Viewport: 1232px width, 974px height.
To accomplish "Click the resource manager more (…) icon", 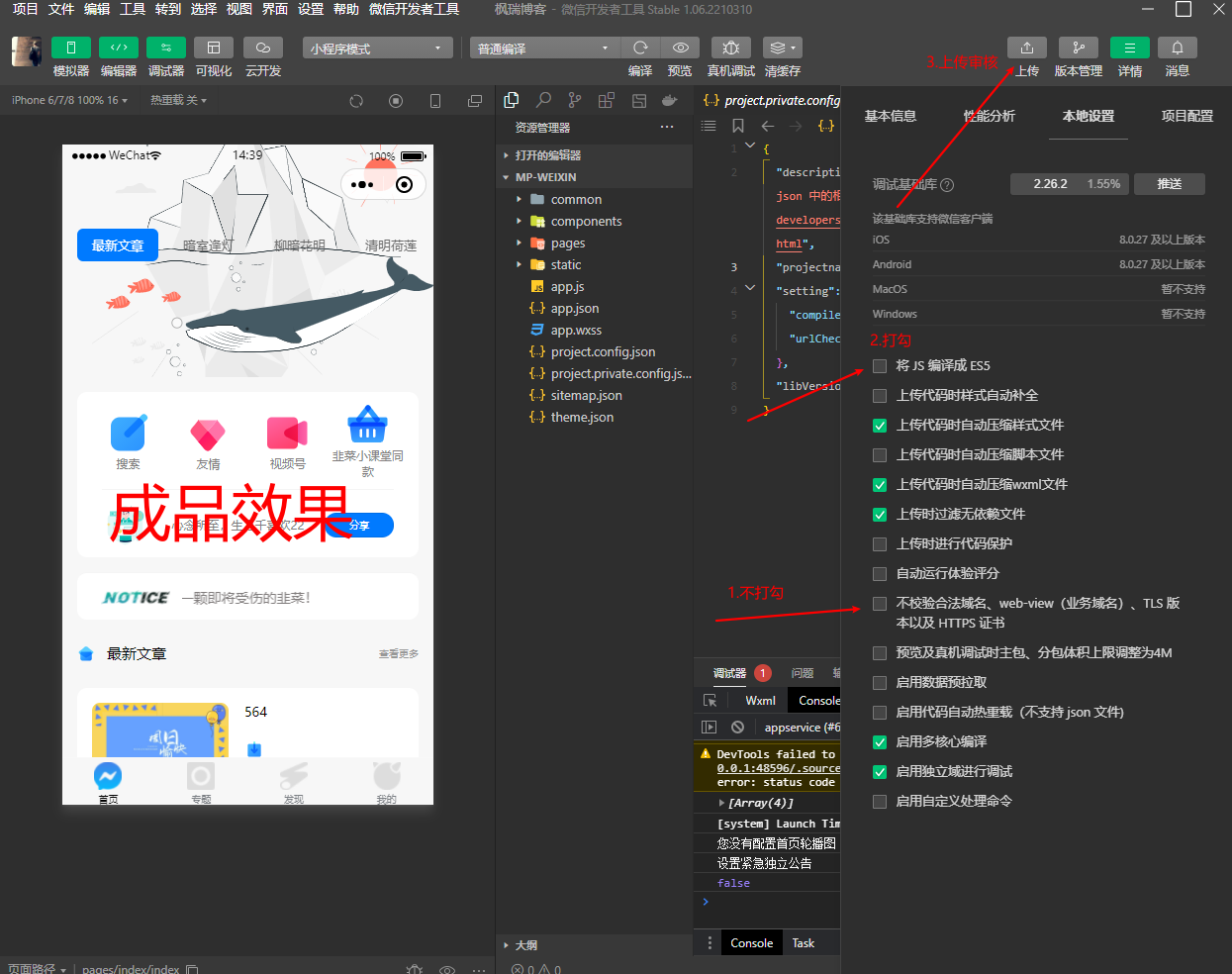I will [667, 127].
